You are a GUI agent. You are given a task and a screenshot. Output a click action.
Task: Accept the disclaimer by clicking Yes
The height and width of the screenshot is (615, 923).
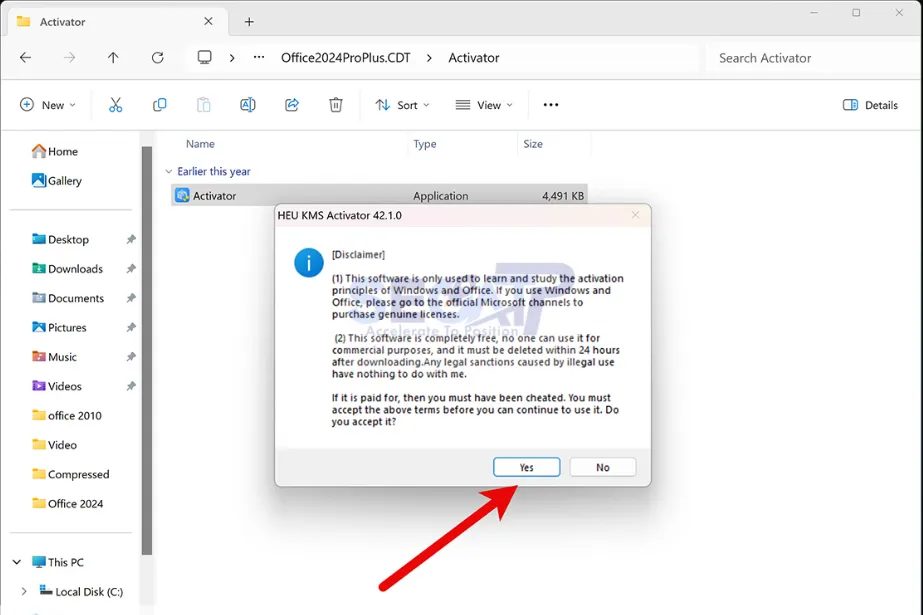pos(527,466)
